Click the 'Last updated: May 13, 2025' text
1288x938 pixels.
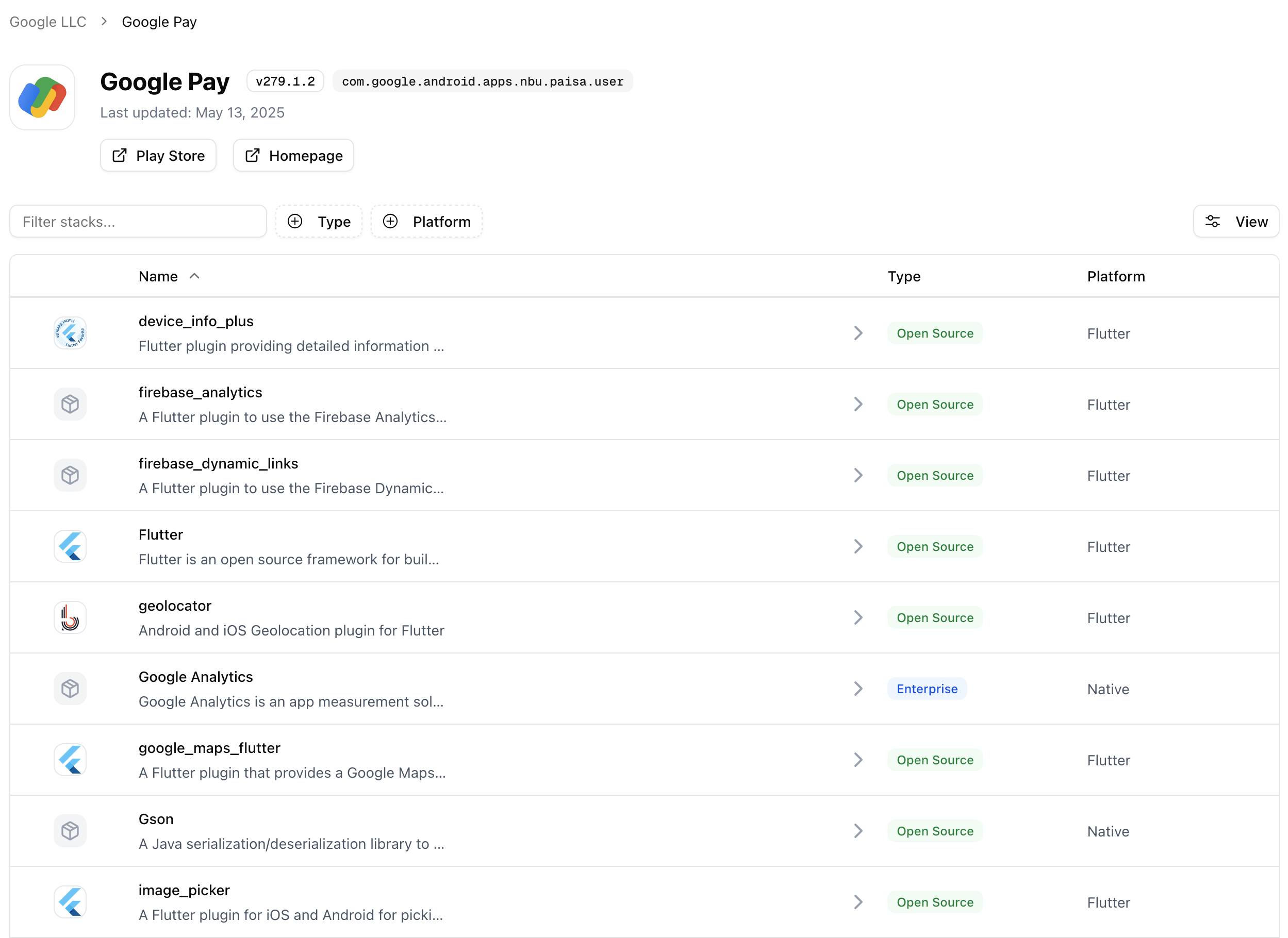(x=192, y=112)
